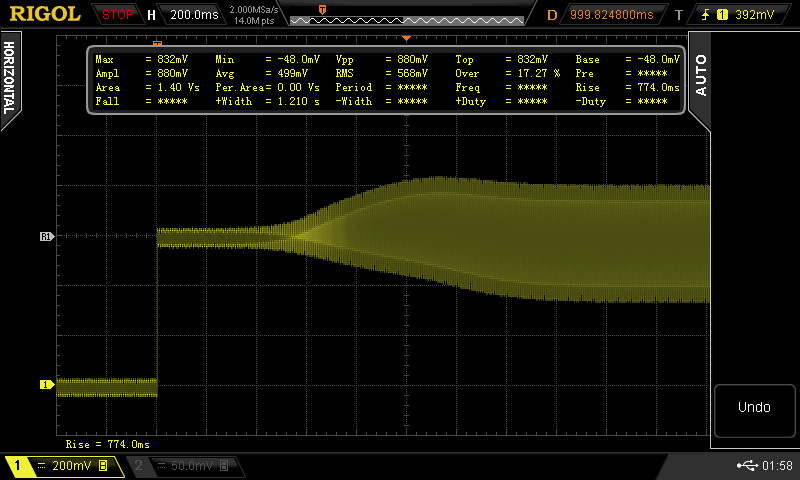This screenshot has width=800, height=480.
Task: Select the 200.0ms horizontal timebase value
Action: click(196, 15)
